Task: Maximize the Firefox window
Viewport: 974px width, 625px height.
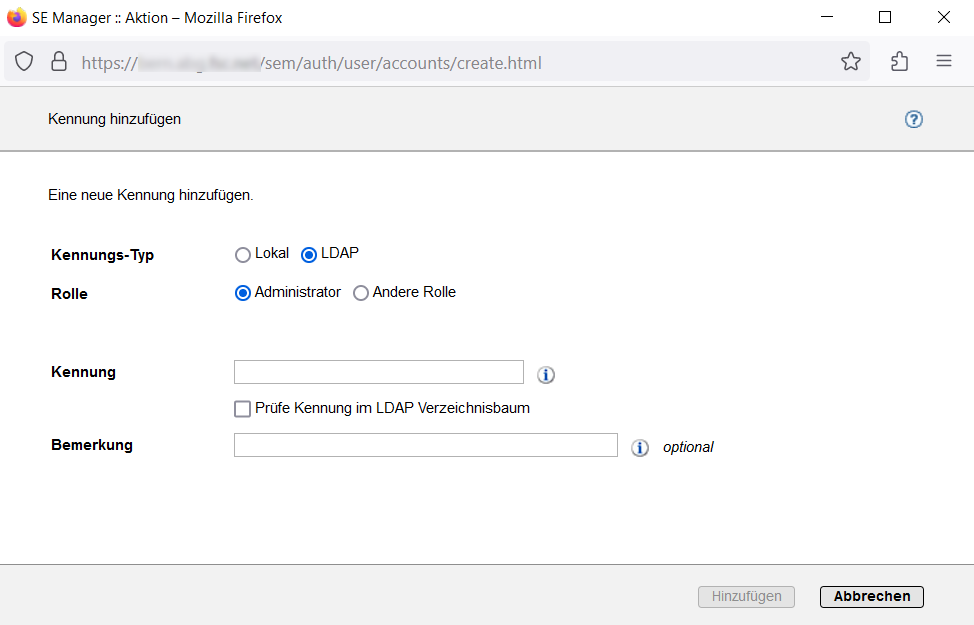Action: [x=884, y=17]
